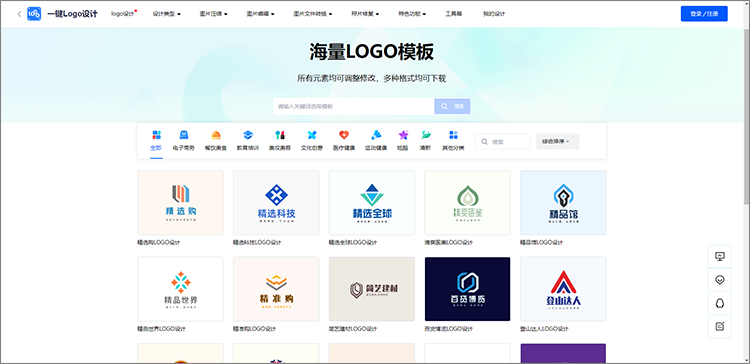
Task: Click the magnifier icon in category search box
Action: pyautogui.click(x=485, y=142)
